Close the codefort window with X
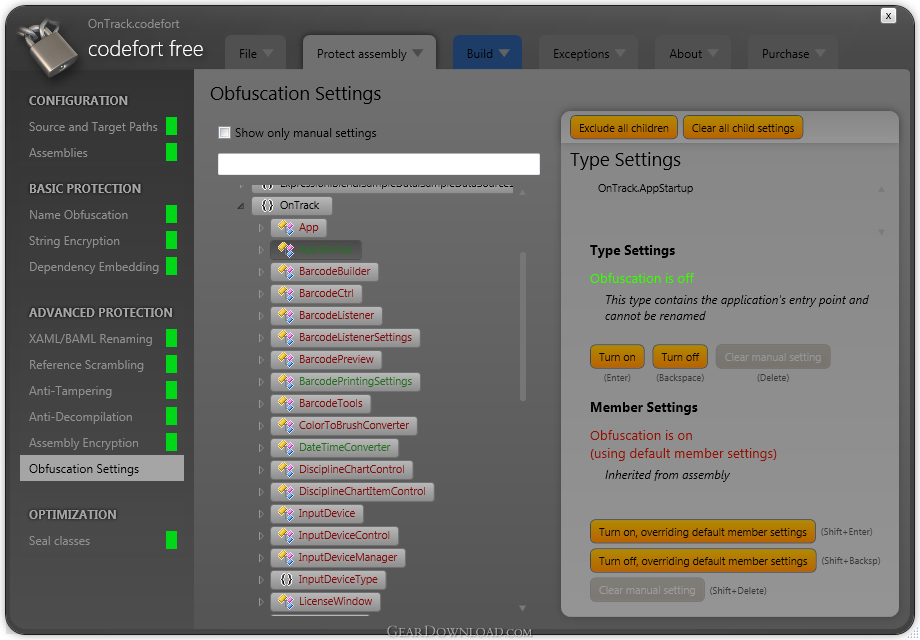 (888, 15)
